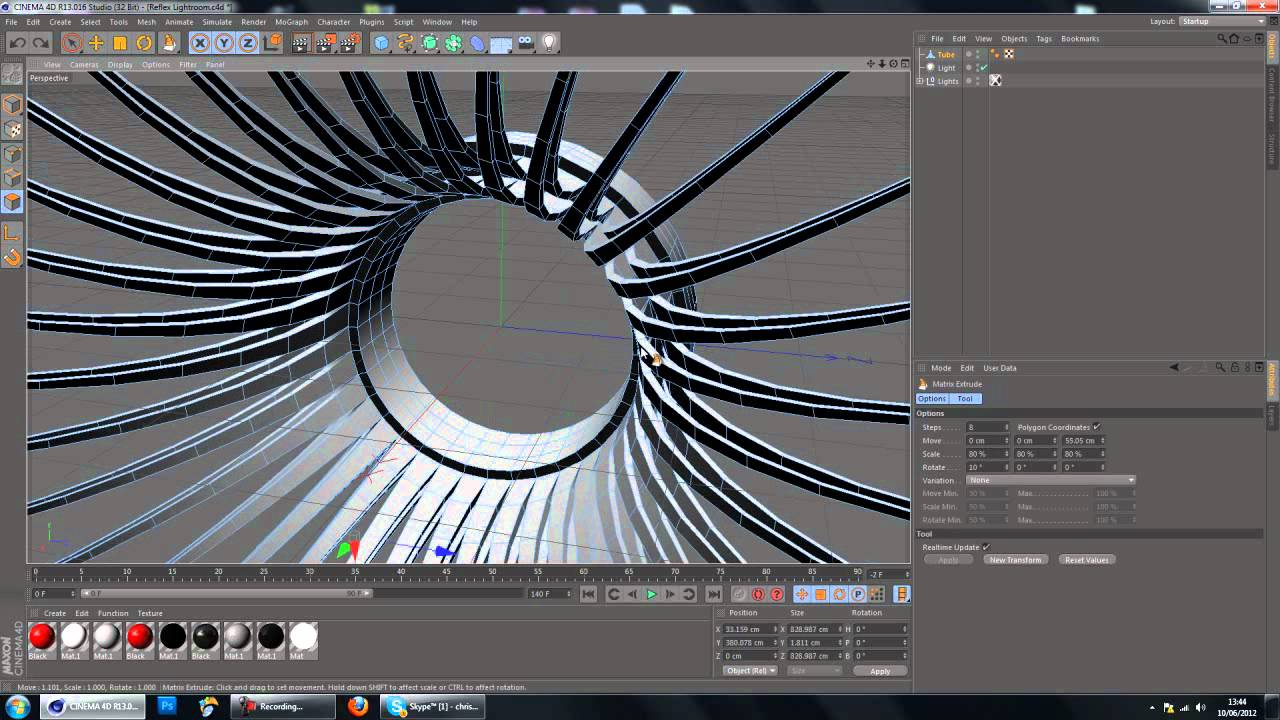The height and width of the screenshot is (720, 1280).
Task: Select the Scale tool
Action: [120, 43]
